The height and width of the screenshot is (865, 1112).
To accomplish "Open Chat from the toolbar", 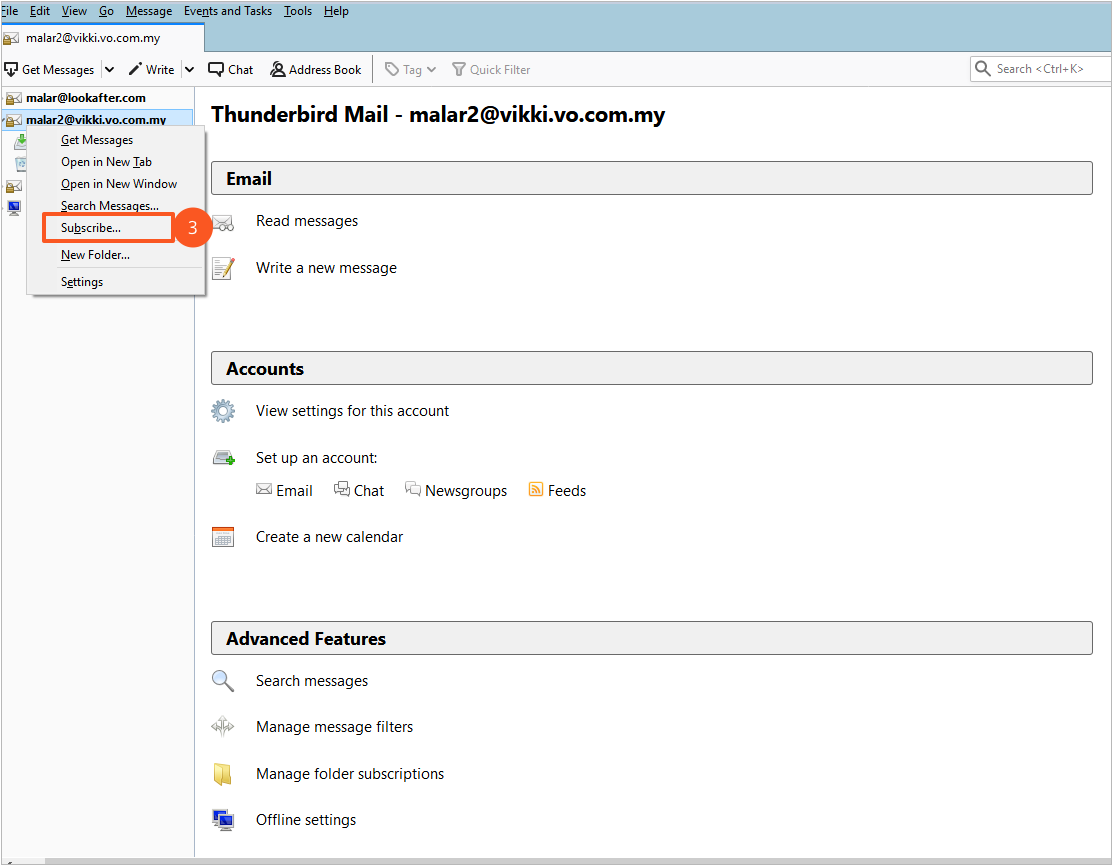I will 230,69.
